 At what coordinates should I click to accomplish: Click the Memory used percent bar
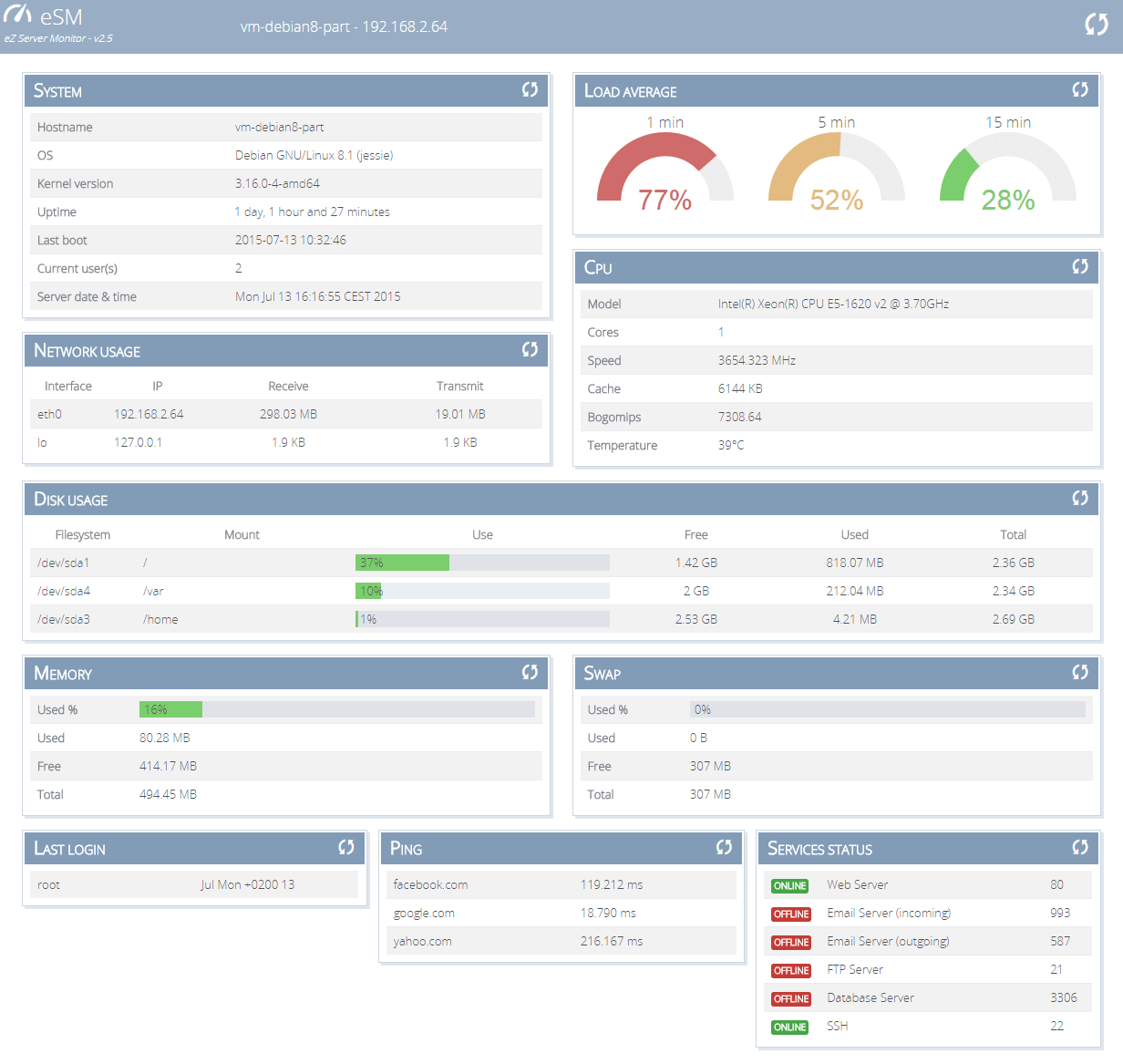click(336, 709)
